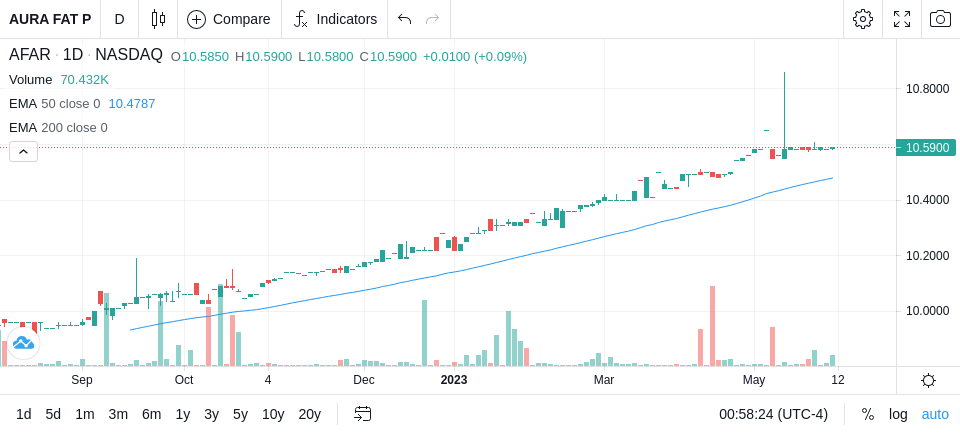Select the 1y time range
Screen dimensions: 960x433
(182, 415)
